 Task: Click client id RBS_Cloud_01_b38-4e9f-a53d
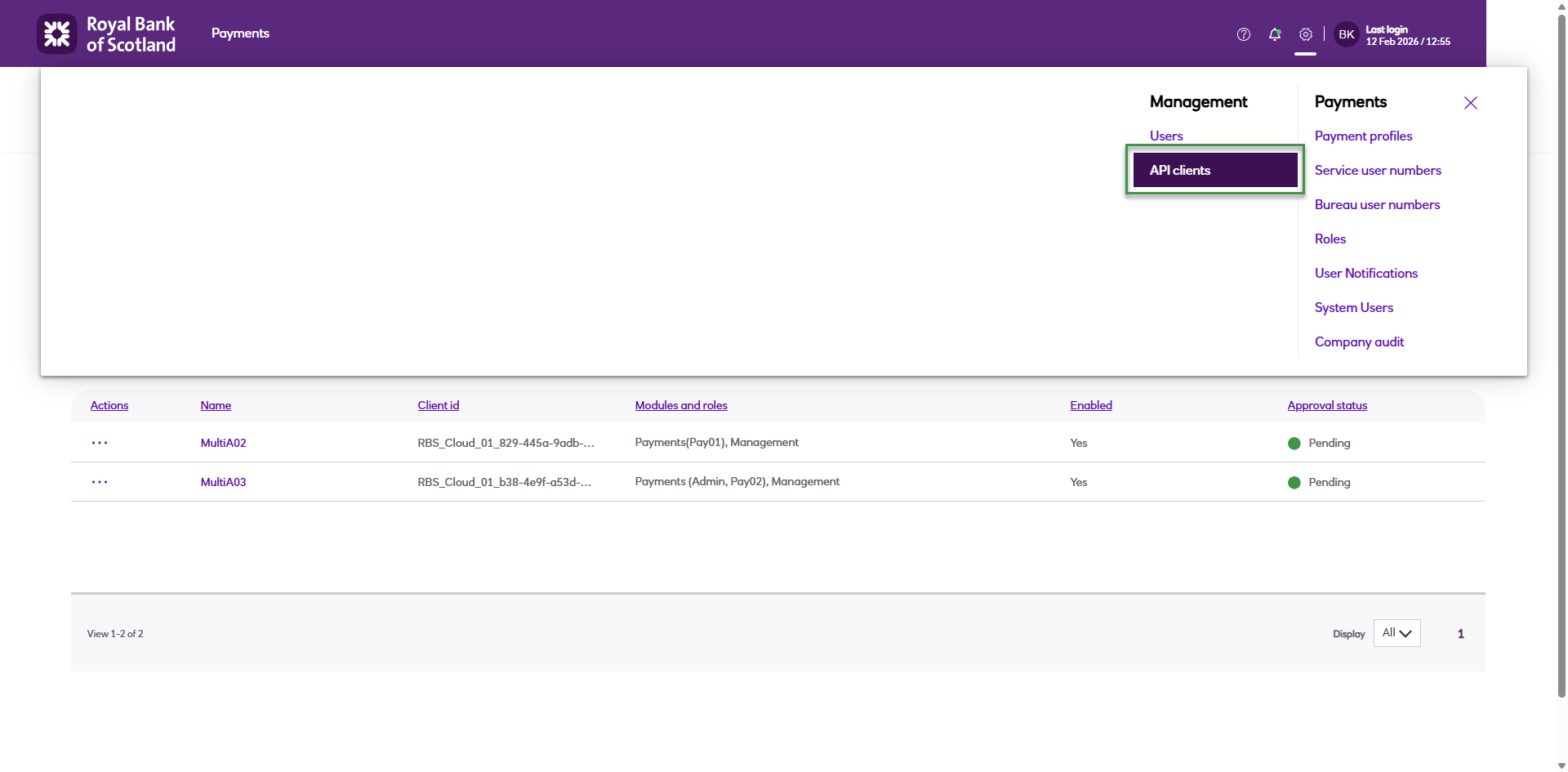[x=505, y=483]
